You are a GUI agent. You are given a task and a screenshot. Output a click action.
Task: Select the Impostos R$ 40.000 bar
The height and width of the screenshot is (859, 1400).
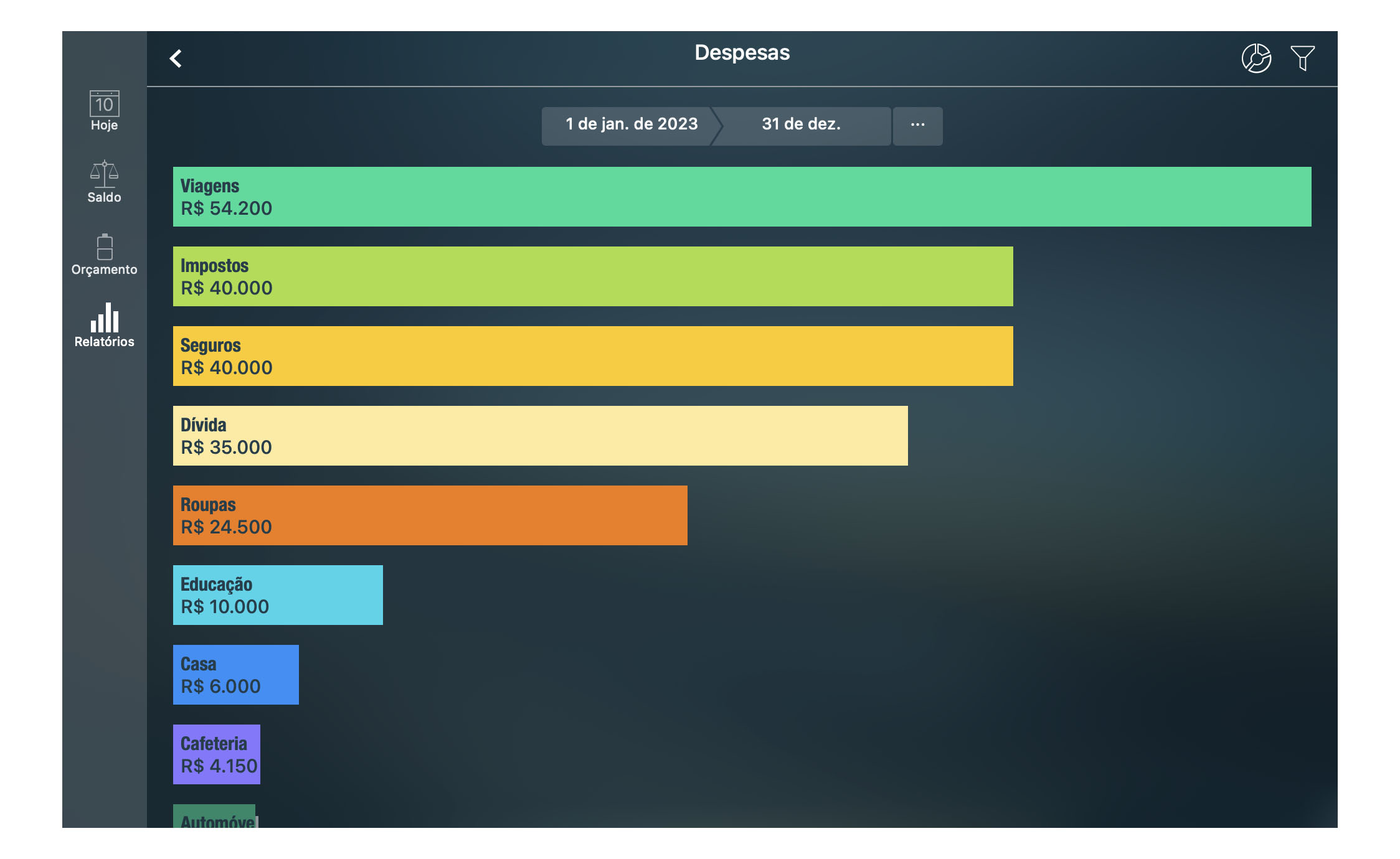593,276
